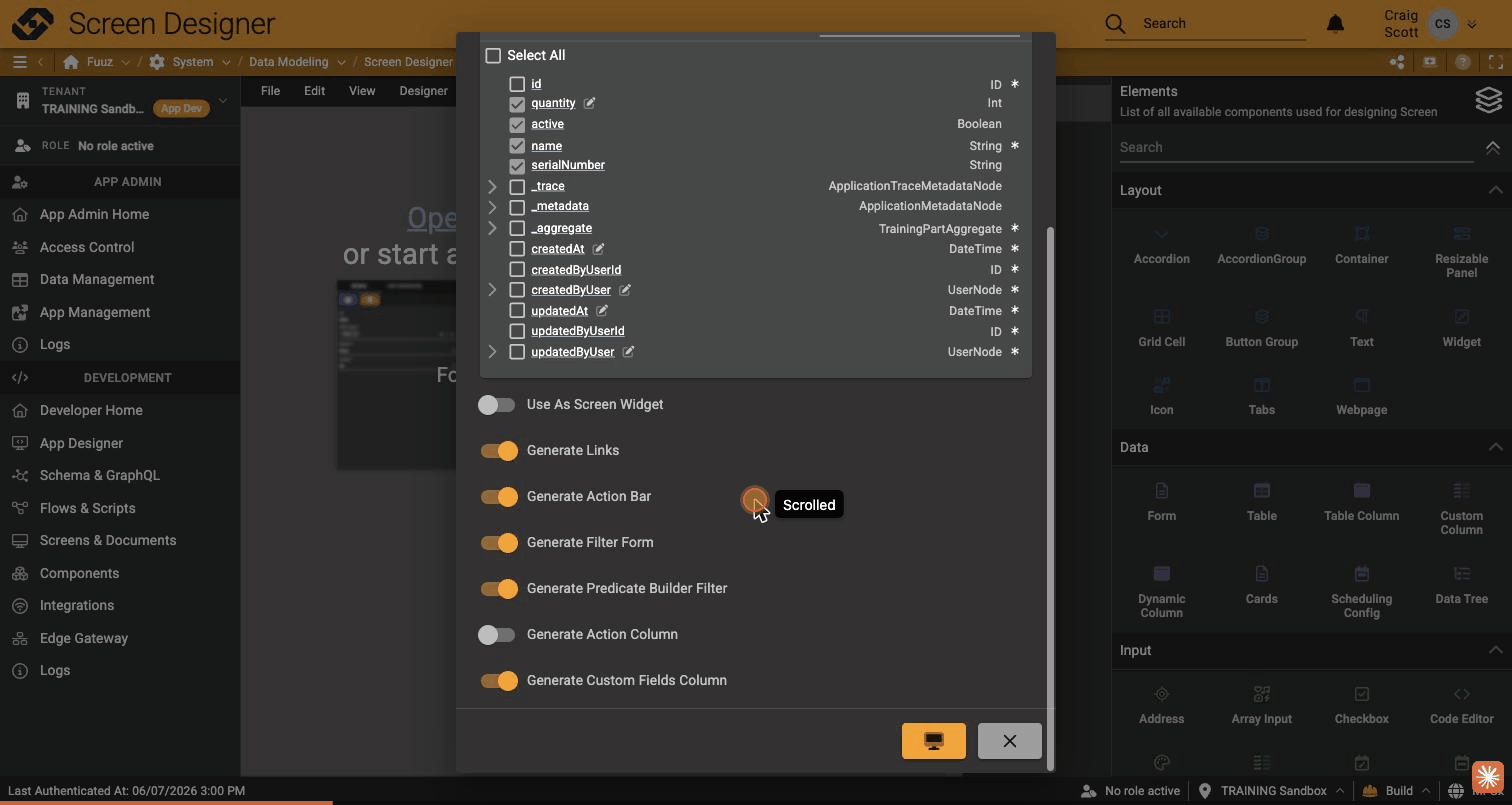
Task: Select the Container layout element
Action: coord(1361,245)
